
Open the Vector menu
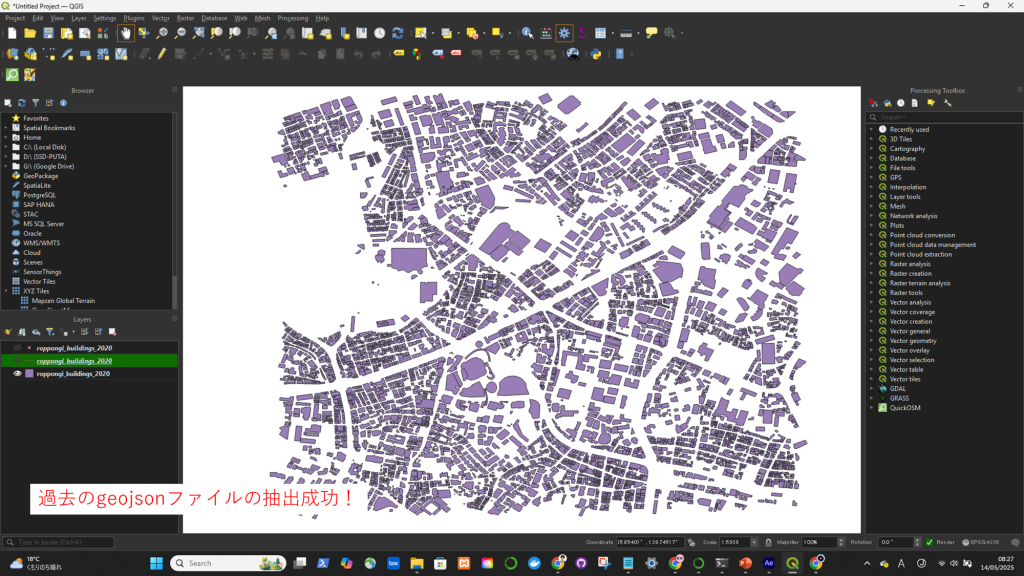click(x=160, y=18)
